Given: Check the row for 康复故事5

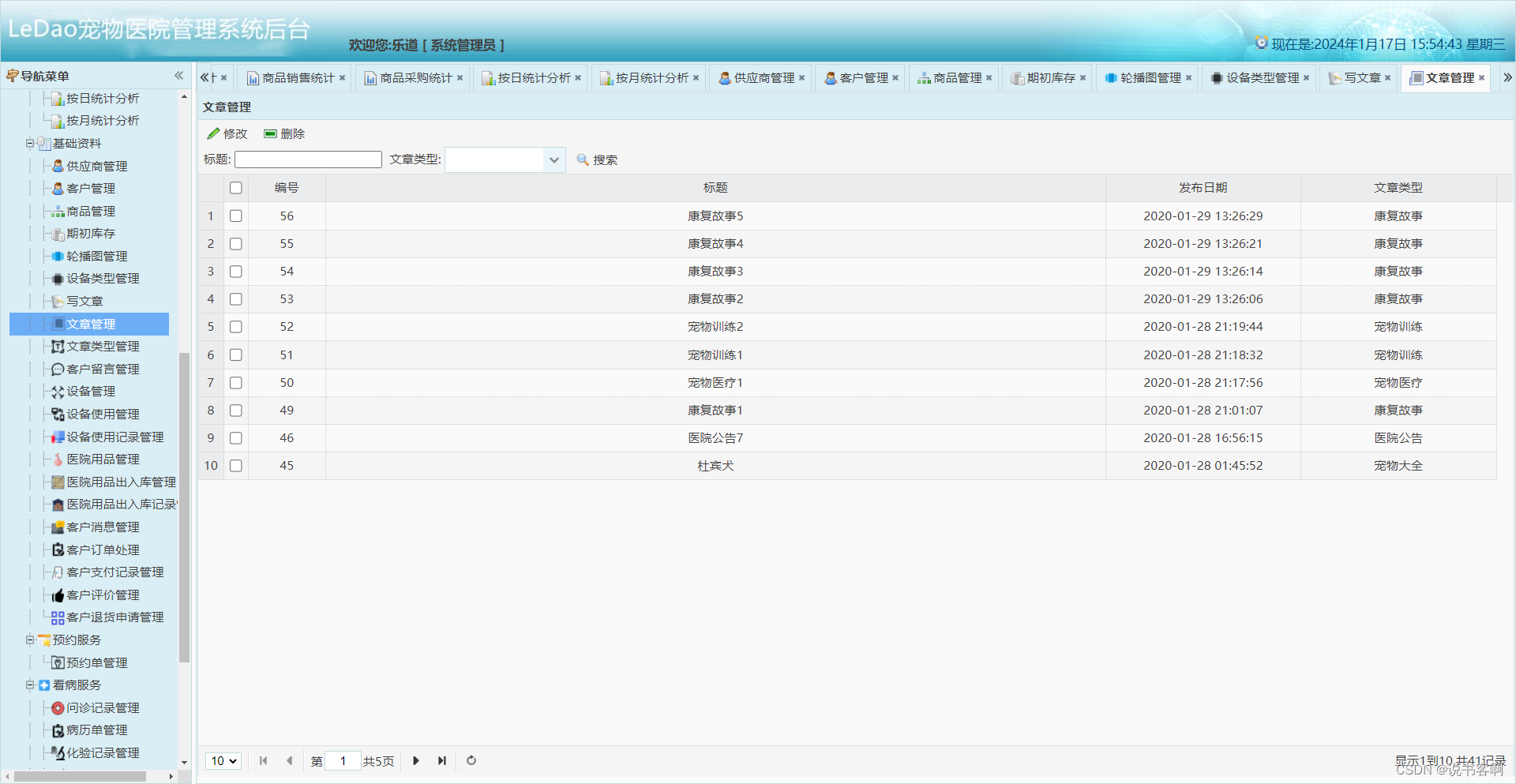Looking at the screenshot, I should 236,216.
